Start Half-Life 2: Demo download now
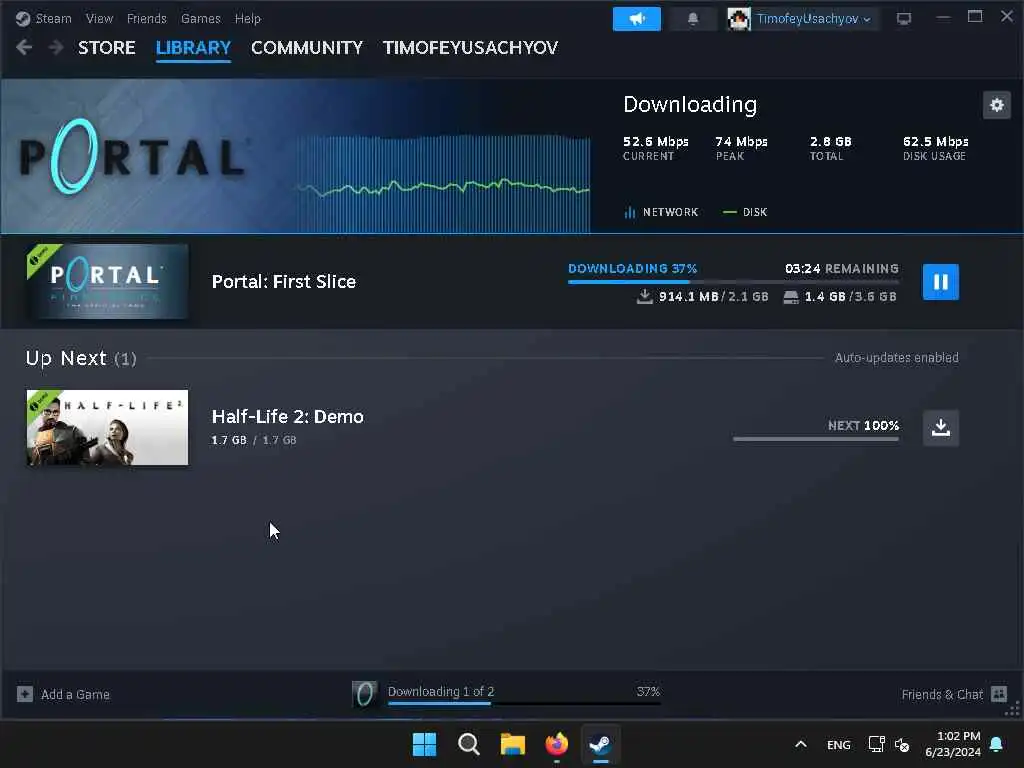 coord(940,428)
